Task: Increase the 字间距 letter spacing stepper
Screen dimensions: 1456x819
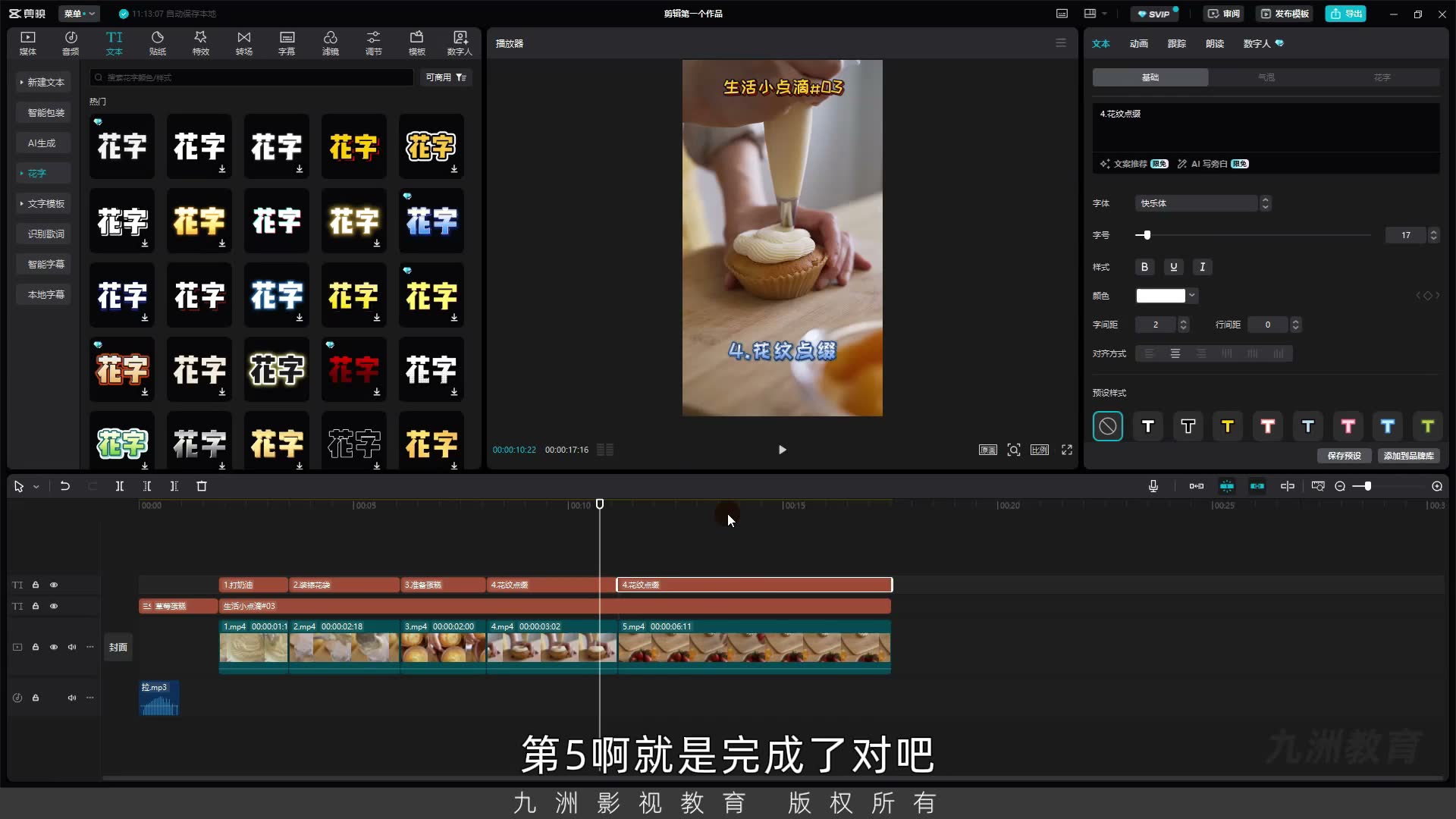Action: click(x=1183, y=321)
